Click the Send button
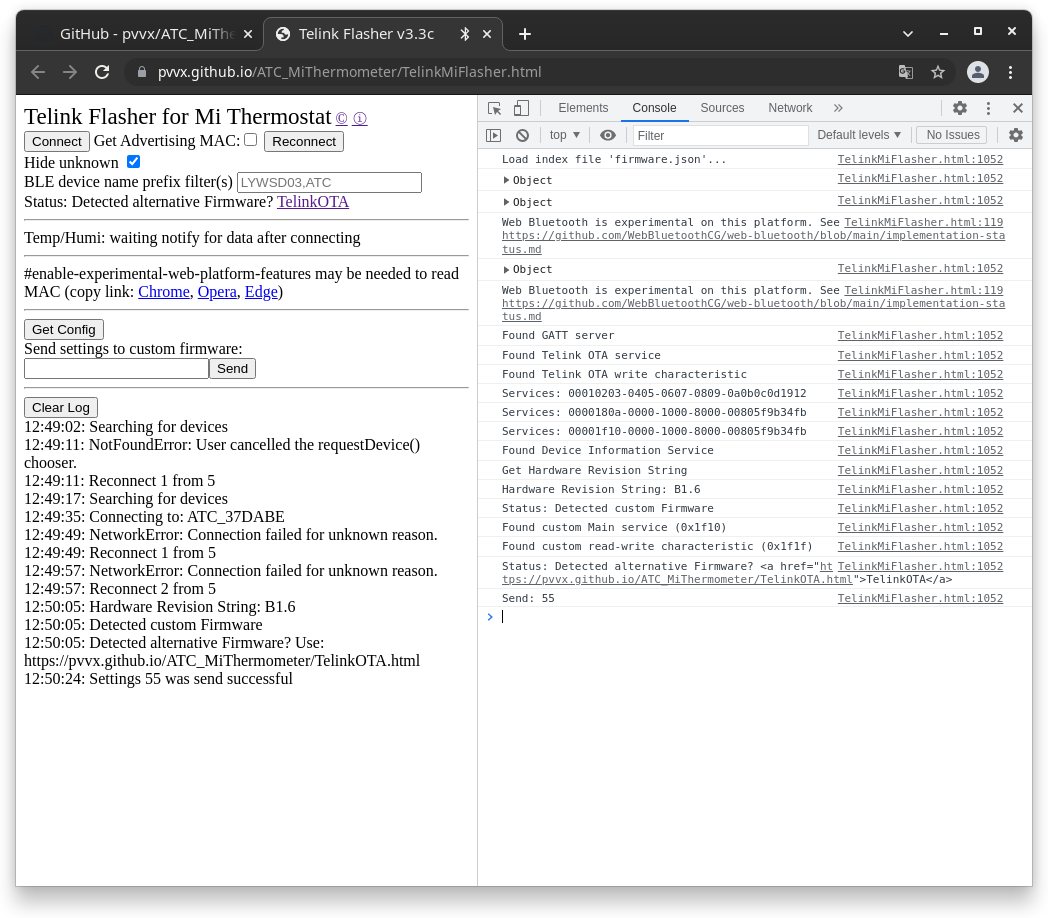Image resolution: width=1048 pixels, height=918 pixels. tap(233, 368)
